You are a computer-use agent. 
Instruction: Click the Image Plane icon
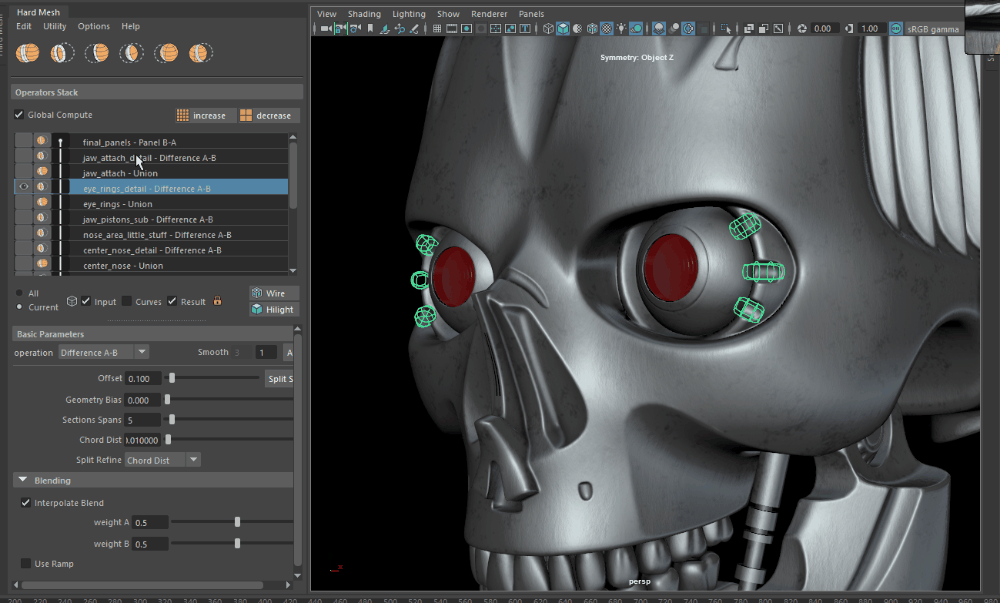[385, 29]
